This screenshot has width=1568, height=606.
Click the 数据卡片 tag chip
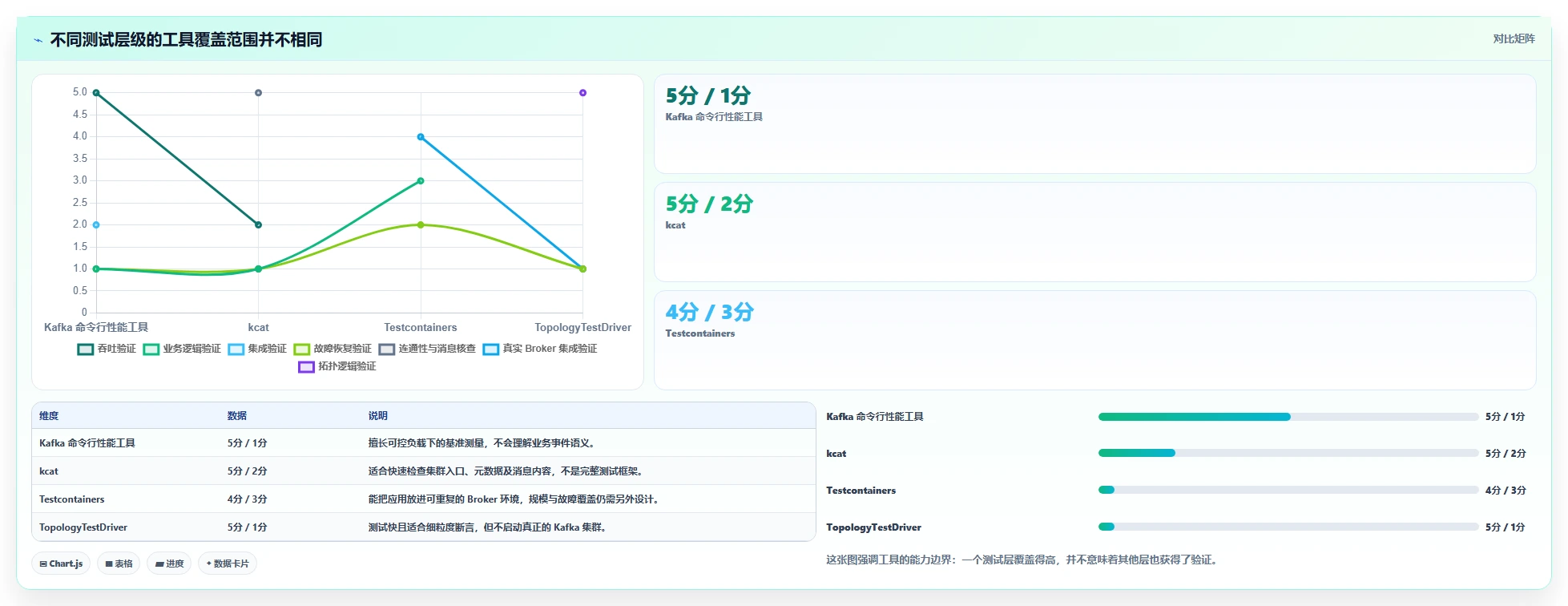[228, 564]
